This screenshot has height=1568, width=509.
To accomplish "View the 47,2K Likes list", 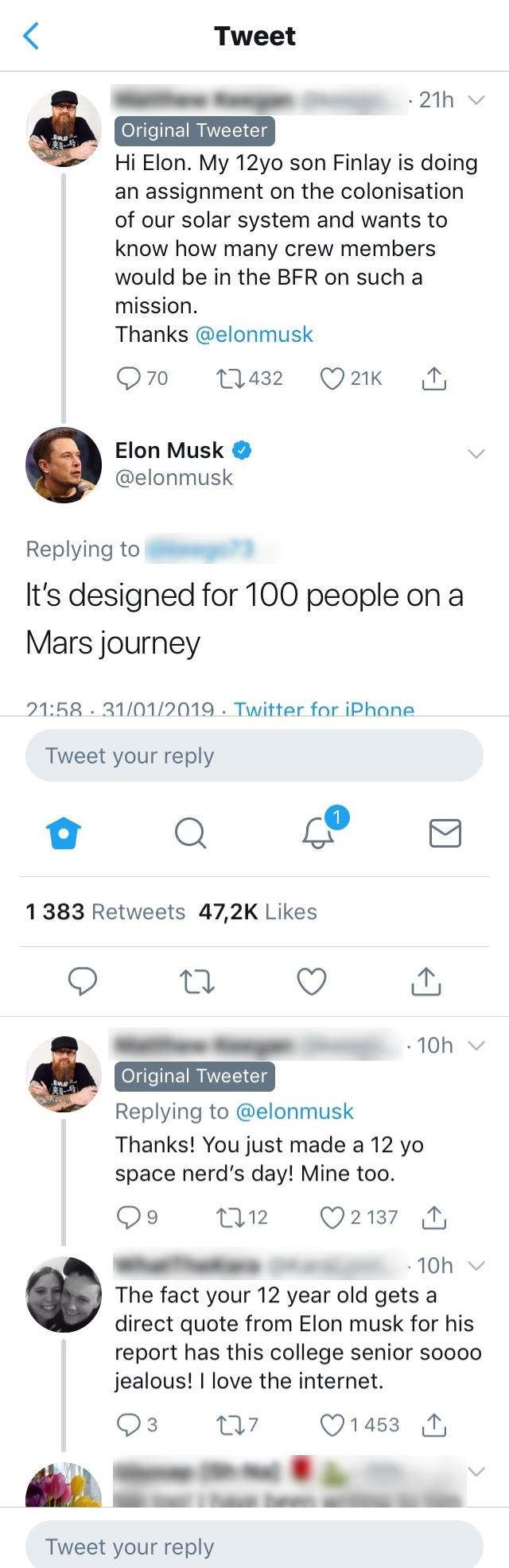I will tap(258, 911).
